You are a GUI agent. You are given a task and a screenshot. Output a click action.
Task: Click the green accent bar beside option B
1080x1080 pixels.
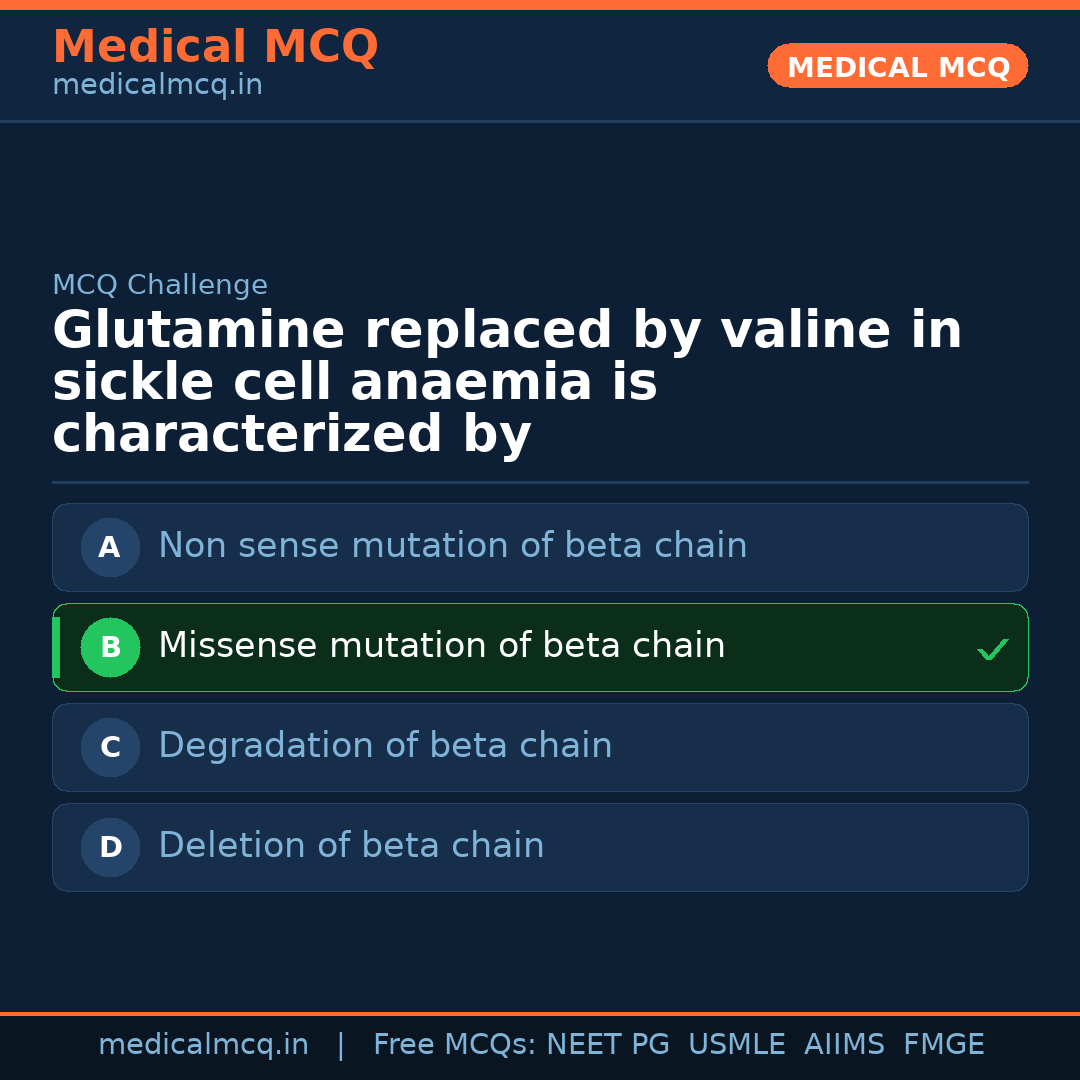click(56, 647)
